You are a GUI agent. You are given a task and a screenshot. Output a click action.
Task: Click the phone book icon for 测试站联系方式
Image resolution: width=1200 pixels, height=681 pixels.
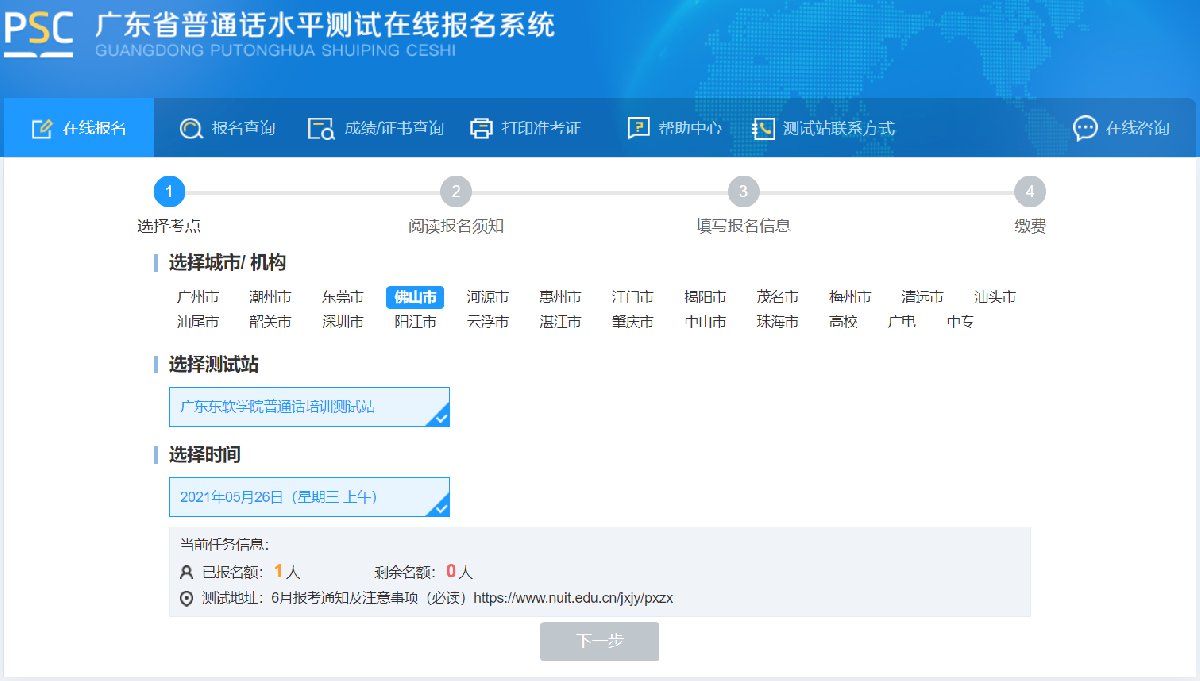[x=763, y=128]
